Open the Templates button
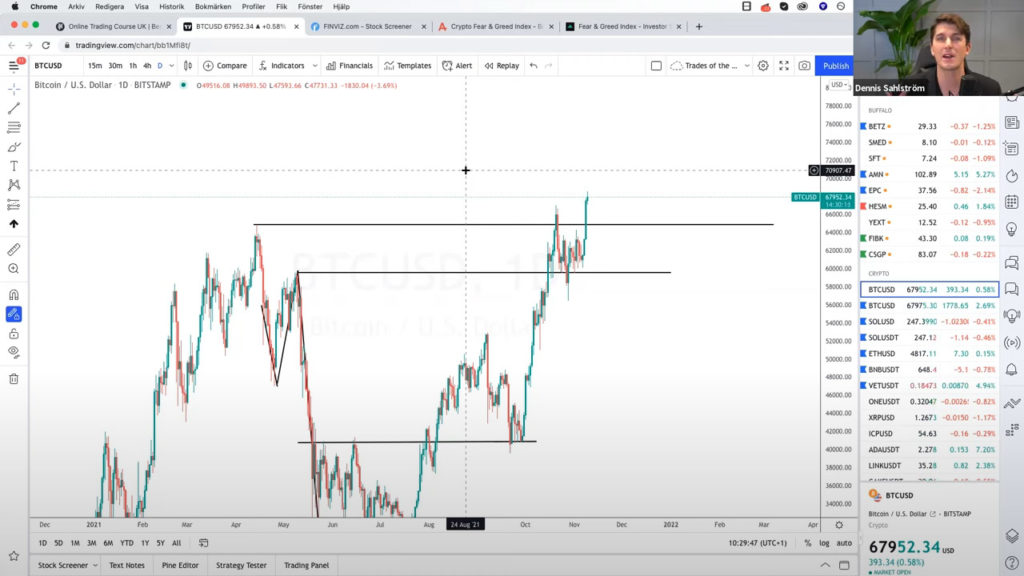Viewport: 1024px width, 576px height. coord(408,65)
